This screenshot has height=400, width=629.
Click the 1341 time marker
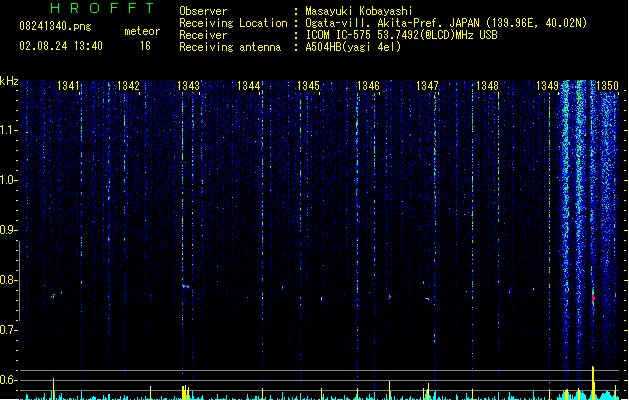coord(68,86)
